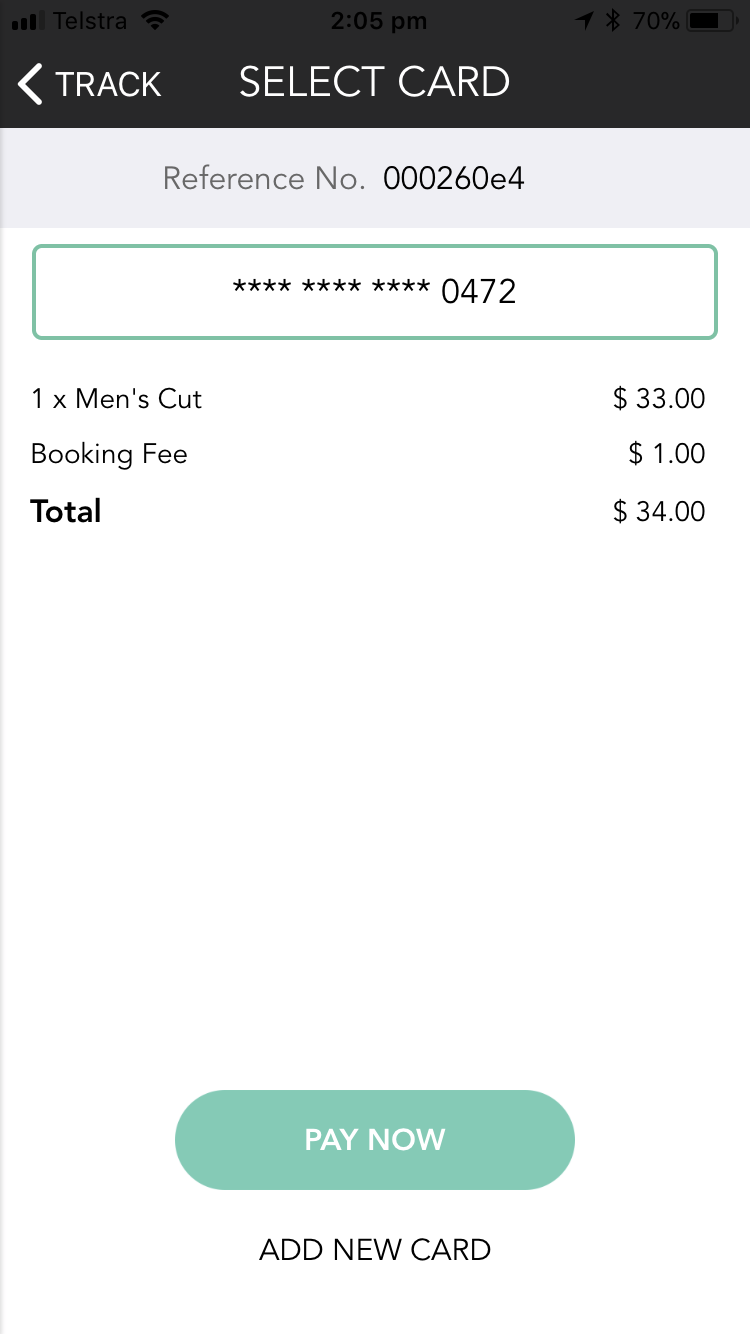Viewport: 750px width, 1334px height.
Task: Go back via the TRACK label
Action: coord(108,85)
